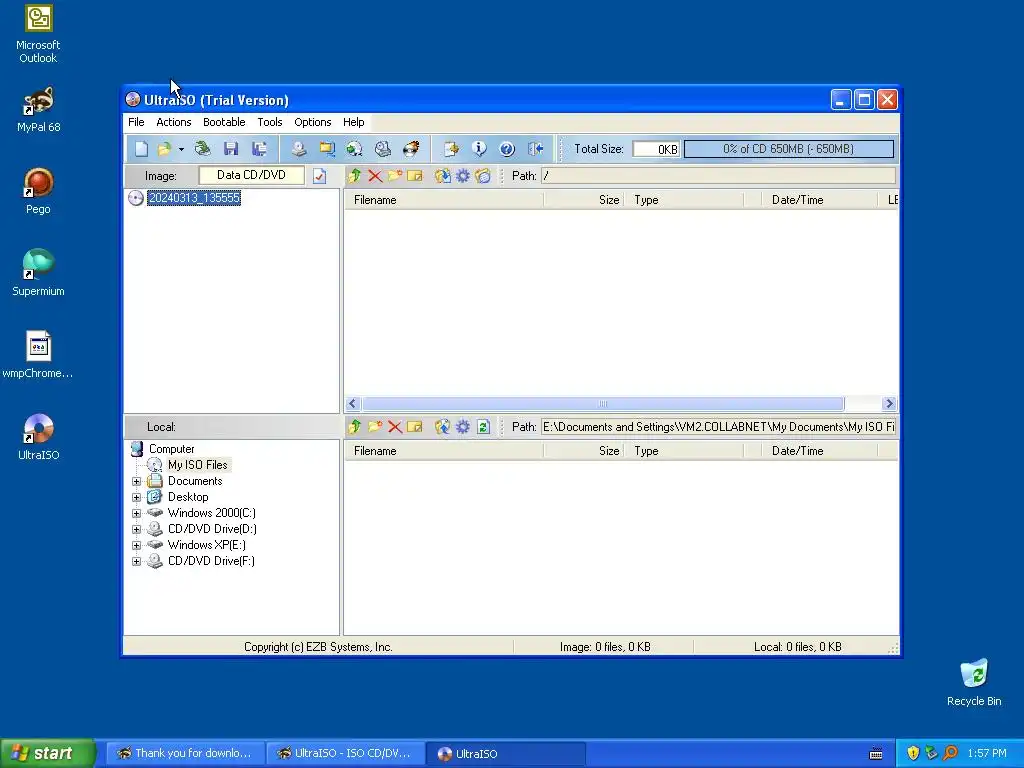The height and width of the screenshot is (768, 1024).
Task: Click Set Boot File icon in image toolbar
Action: pos(483,176)
